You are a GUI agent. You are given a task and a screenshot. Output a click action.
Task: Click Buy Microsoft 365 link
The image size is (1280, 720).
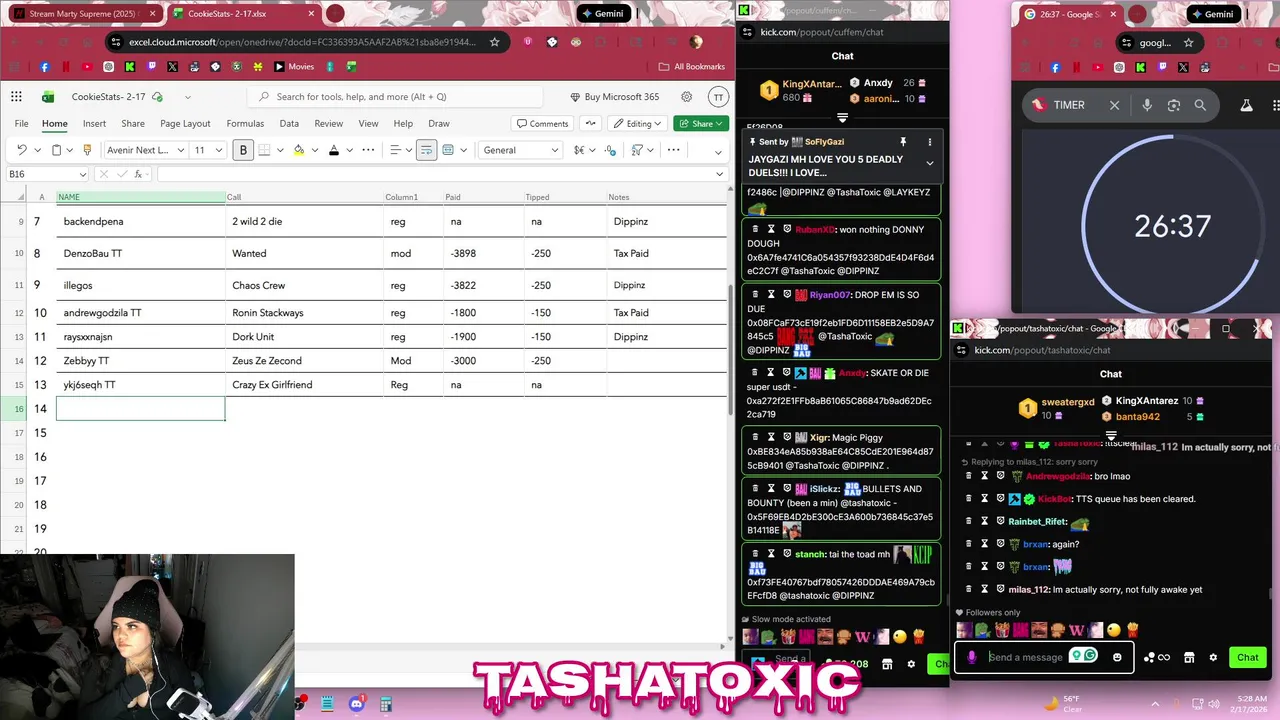point(614,97)
